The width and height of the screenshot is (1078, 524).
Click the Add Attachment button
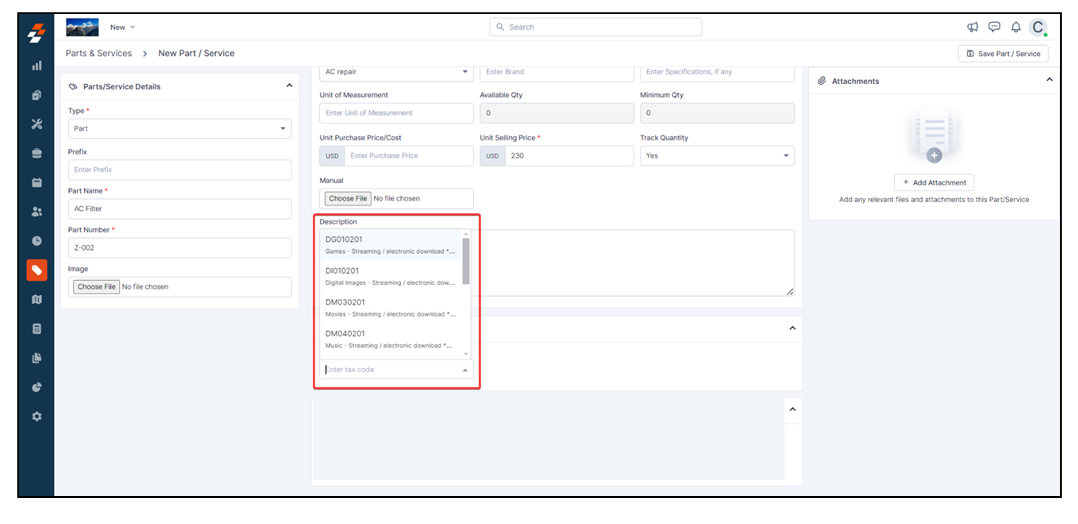pyautogui.click(x=934, y=183)
